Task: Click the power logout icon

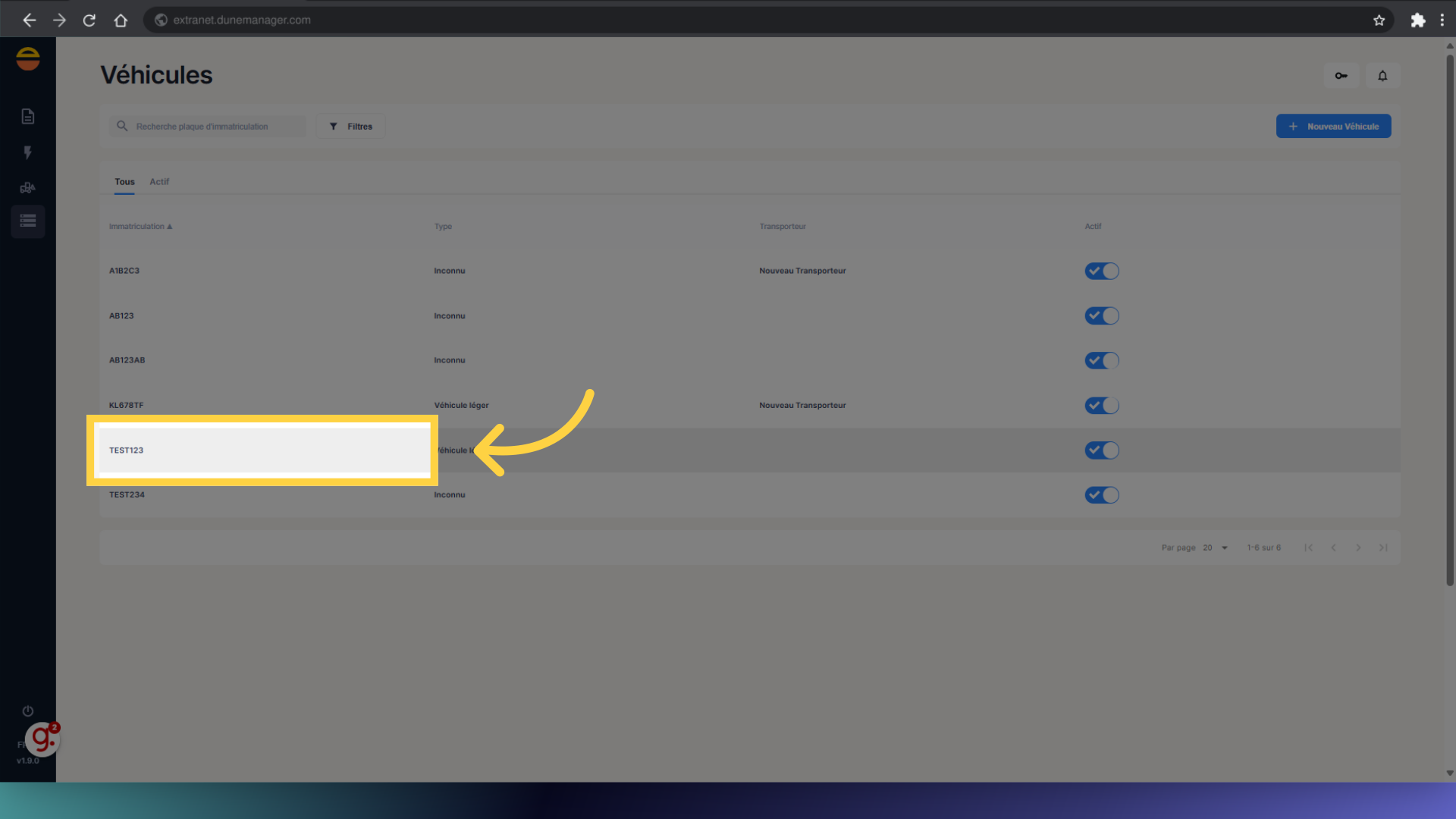Action: [x=28, y=711]
